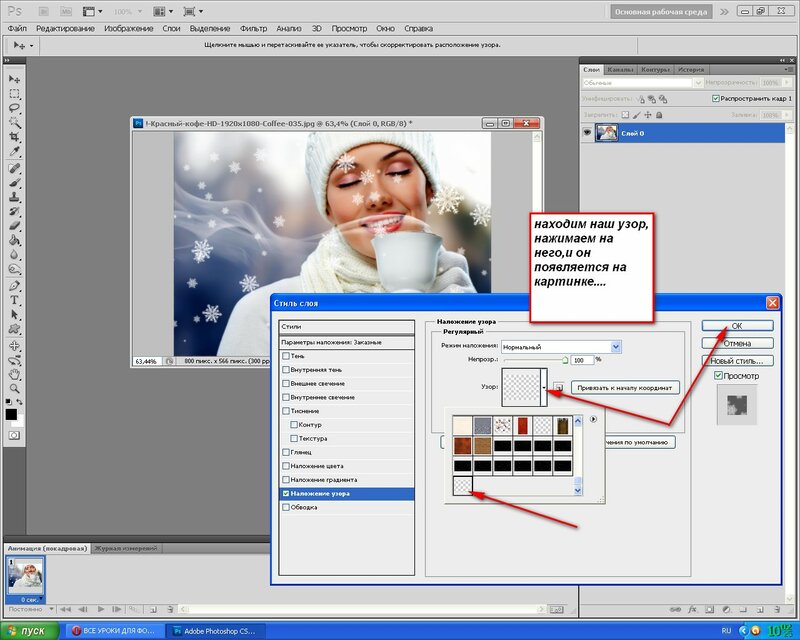
Task: Select the Lasso tool
Action: (x=14, y=107)
